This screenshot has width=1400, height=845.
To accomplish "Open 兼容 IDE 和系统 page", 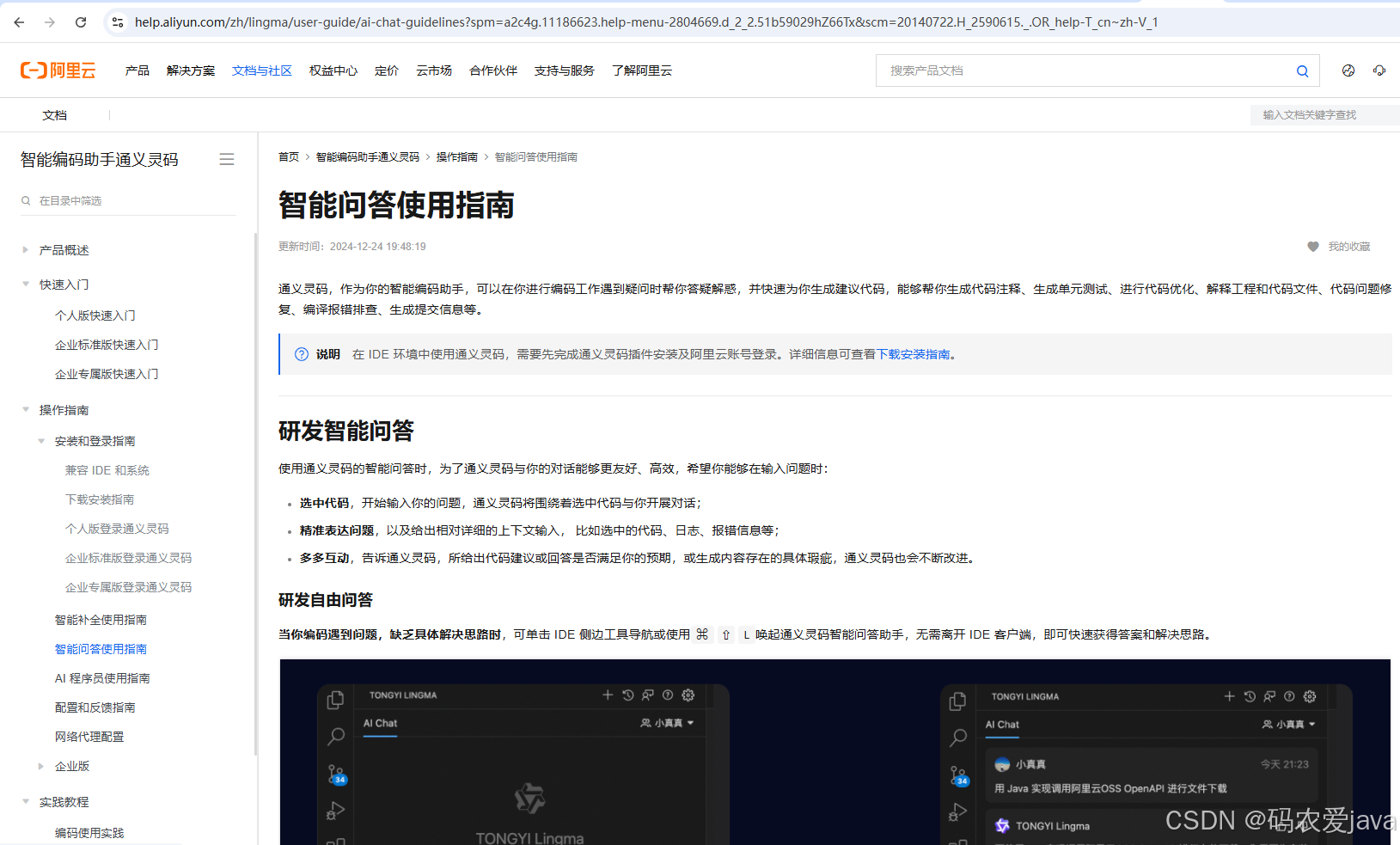I will (107, 470).
